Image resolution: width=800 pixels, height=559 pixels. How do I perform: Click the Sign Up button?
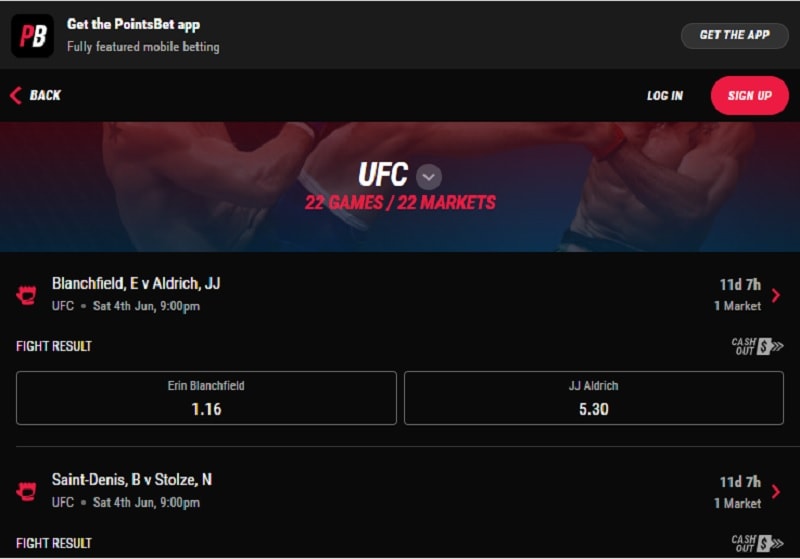[x=749, y=95]
